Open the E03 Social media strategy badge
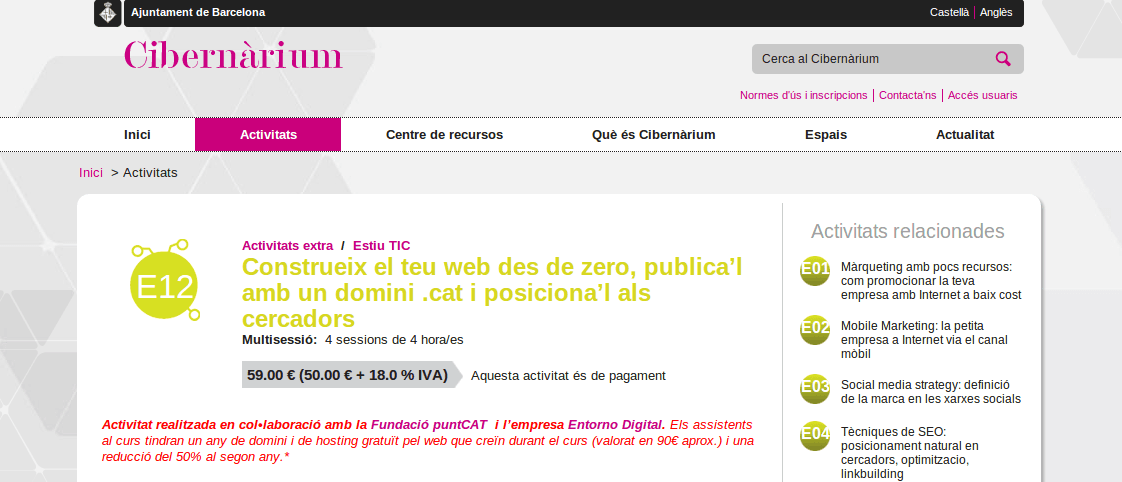The height and width of the screenshot is (482, 1122). coord(815,388)
